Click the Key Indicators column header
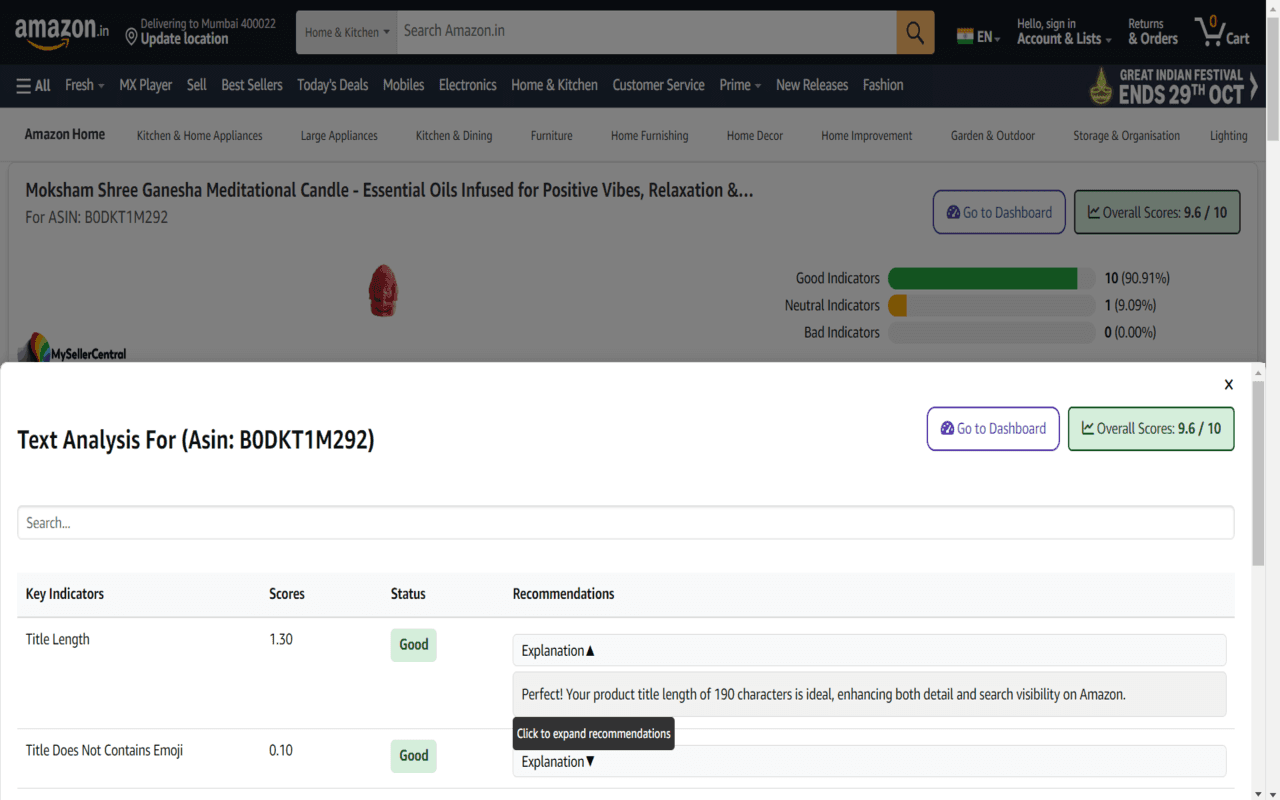Viewport: 1280px width, 800px height. click(x=65, y=594)
